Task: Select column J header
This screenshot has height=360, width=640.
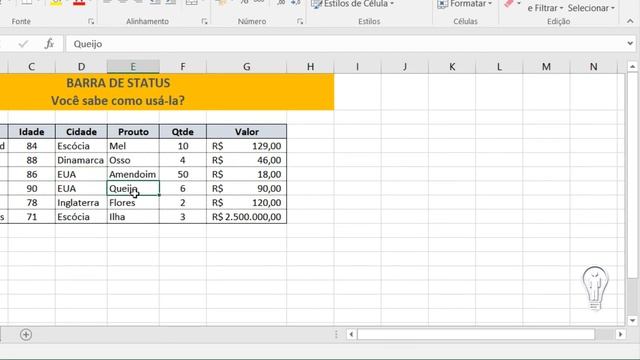Action: click(x=405, y=67)
